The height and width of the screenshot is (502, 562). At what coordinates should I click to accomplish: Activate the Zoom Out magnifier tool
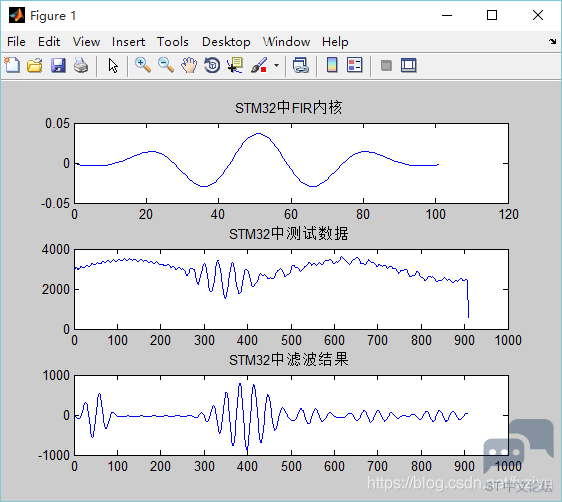click(166, 66)
